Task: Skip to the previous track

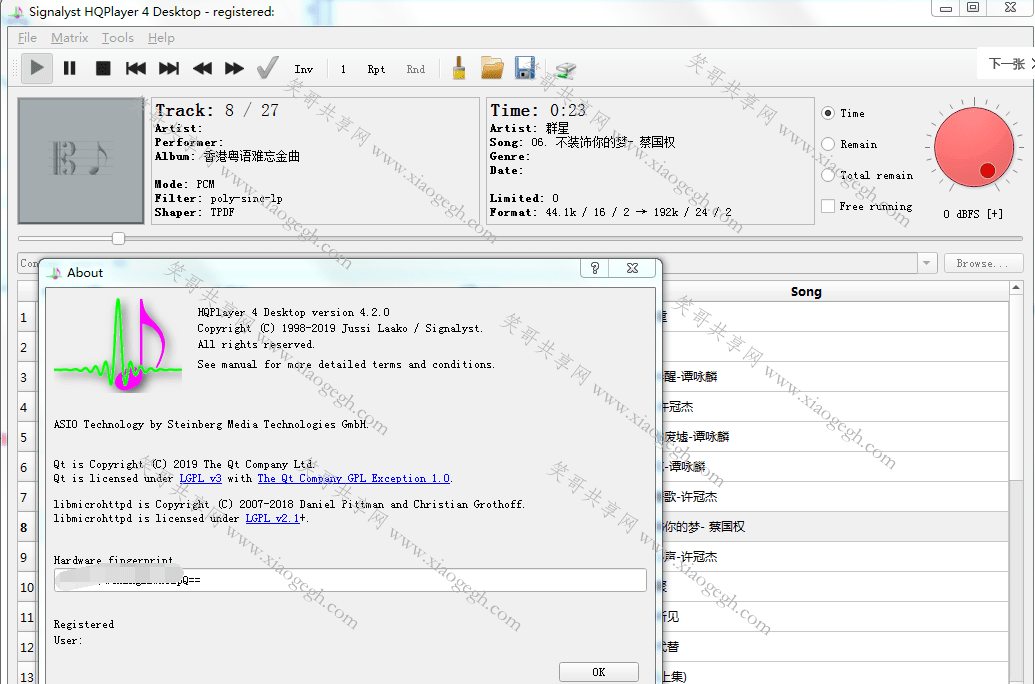Action: pyautogui.click(x=136, y=68)
